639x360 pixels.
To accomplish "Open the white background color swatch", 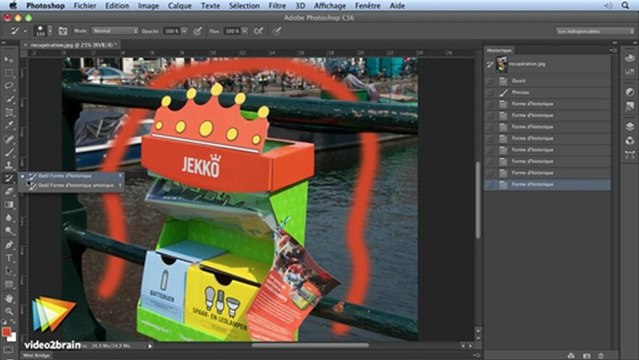I will point(12,338).
